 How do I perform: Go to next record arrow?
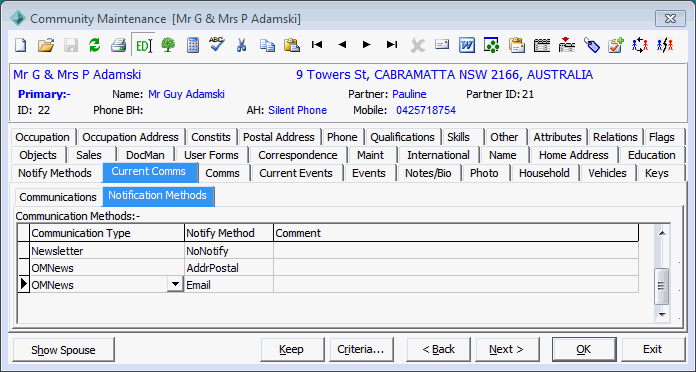click(x=367, y=44)
